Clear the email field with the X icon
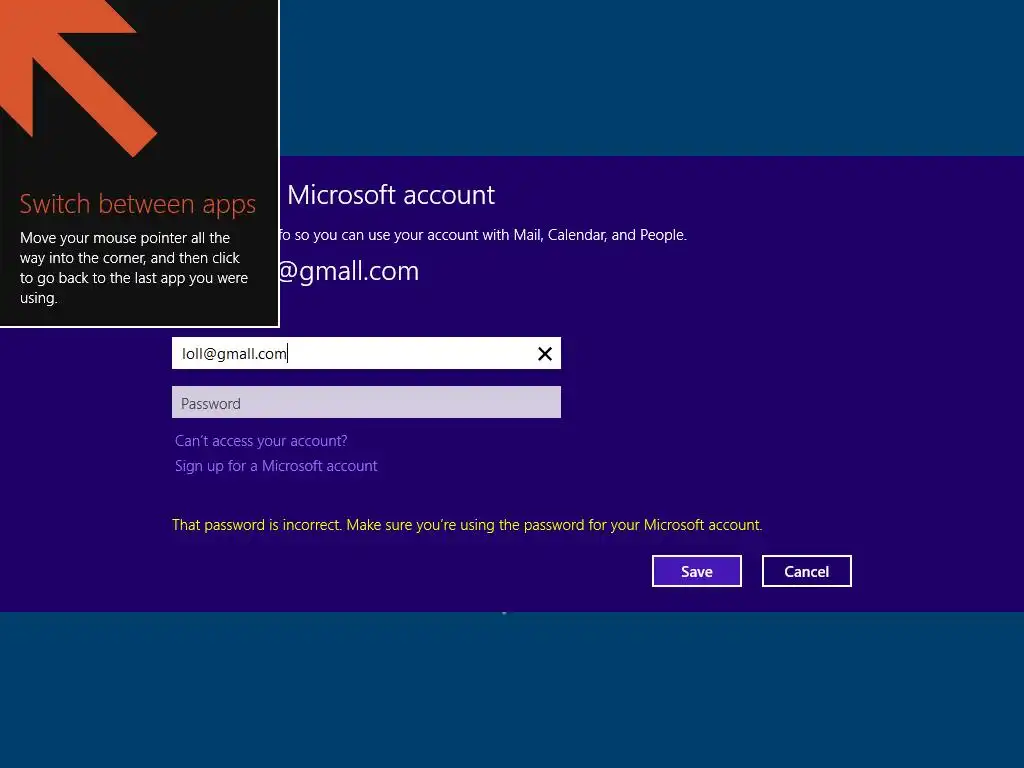The width and height of the screenshot is (1024, 768). coord(545,354)
